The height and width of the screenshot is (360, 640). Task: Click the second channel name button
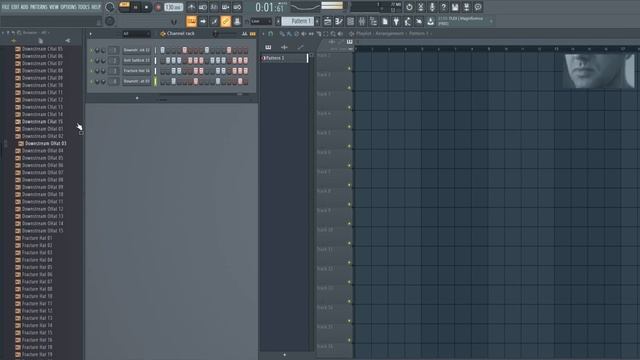[136, 60]
